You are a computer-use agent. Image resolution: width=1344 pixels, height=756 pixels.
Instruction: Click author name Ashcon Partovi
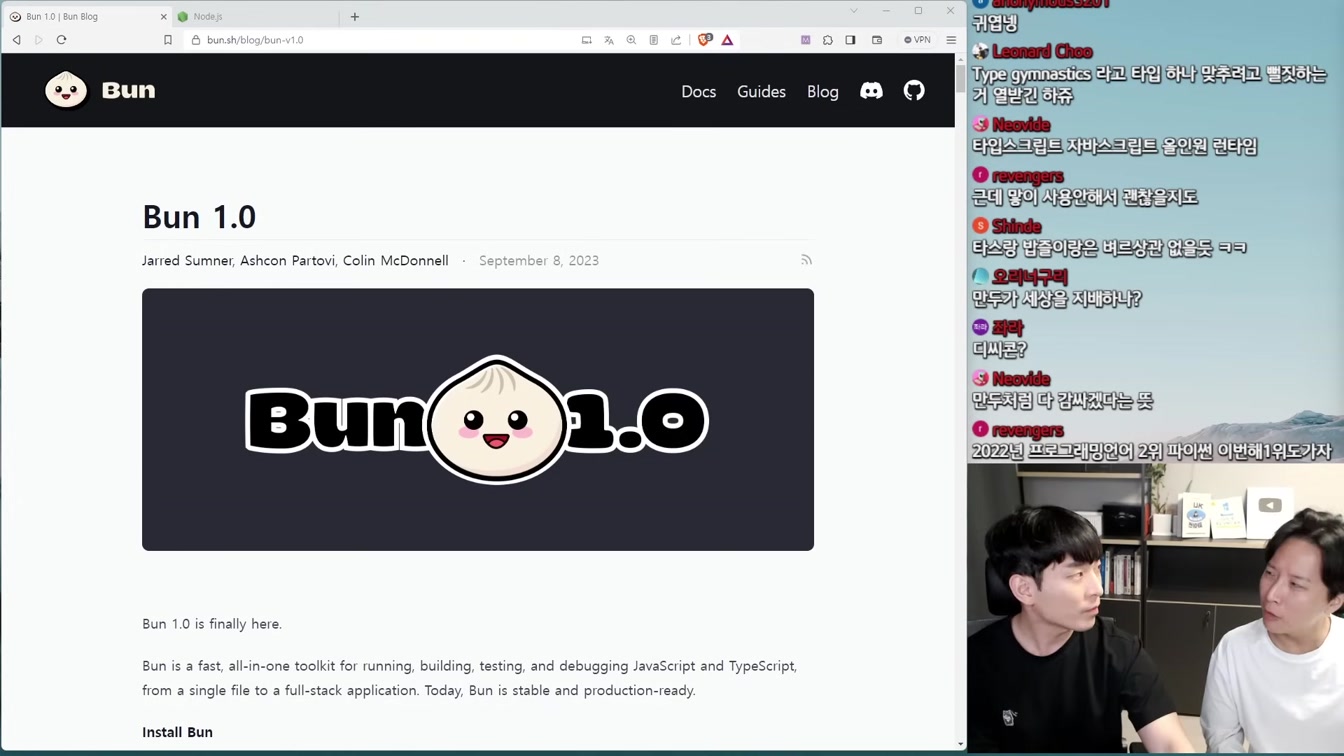(x=287, y=260)
